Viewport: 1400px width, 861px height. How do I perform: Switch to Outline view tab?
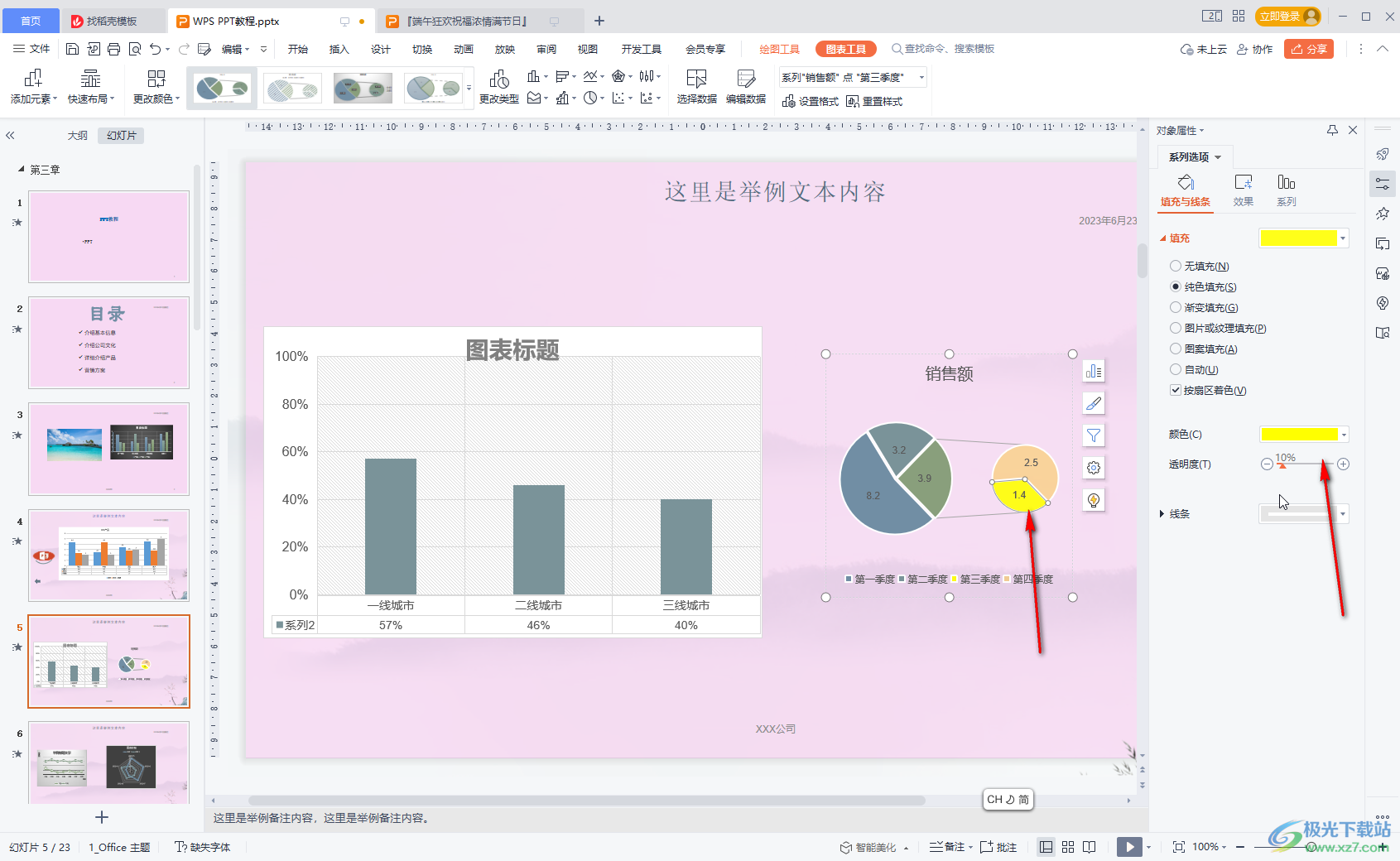pyautogui.click(x=77, y=135)
